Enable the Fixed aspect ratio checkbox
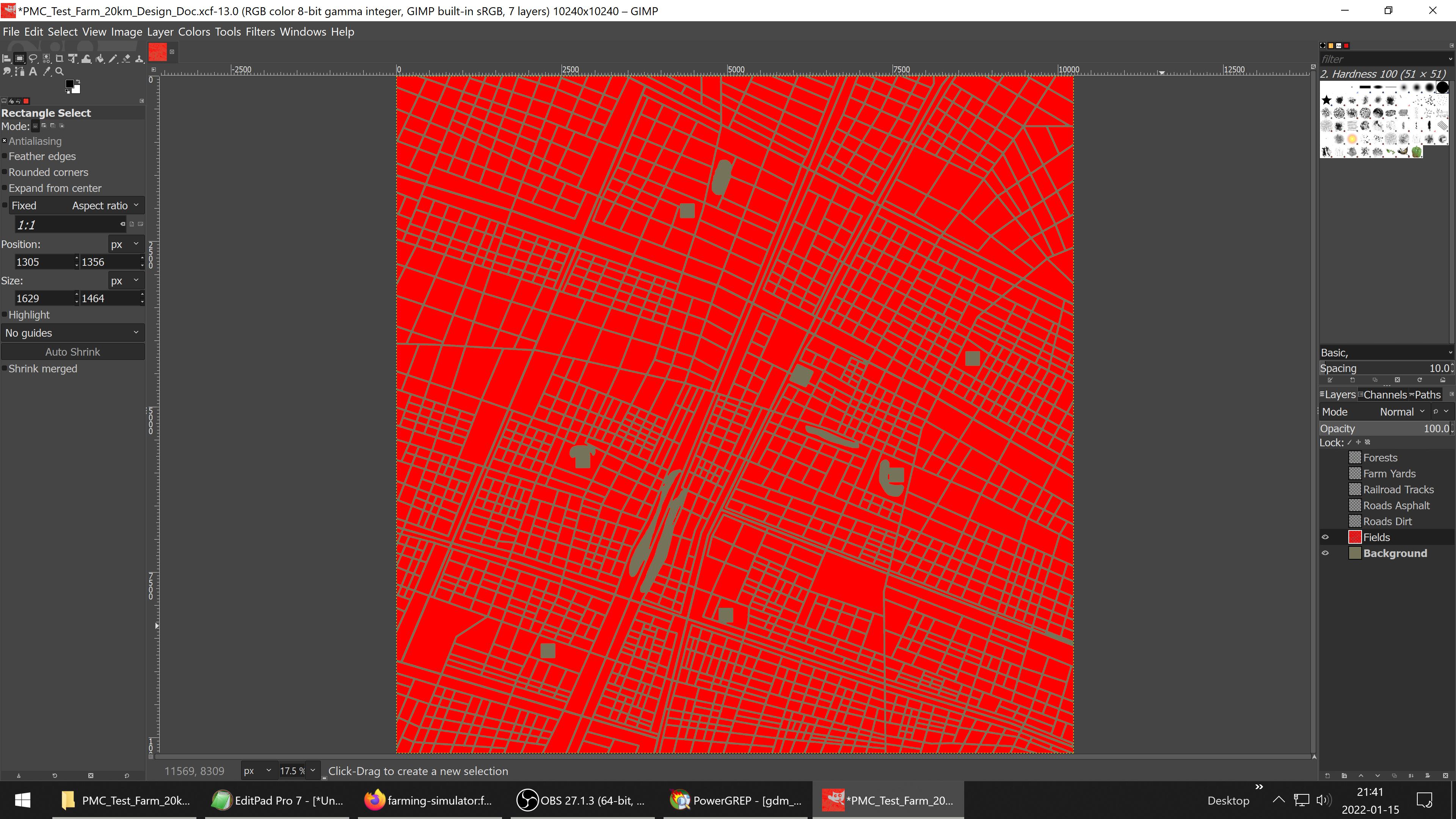The height and width of the screenshot is (819, 1456). (x=5, y=205)
